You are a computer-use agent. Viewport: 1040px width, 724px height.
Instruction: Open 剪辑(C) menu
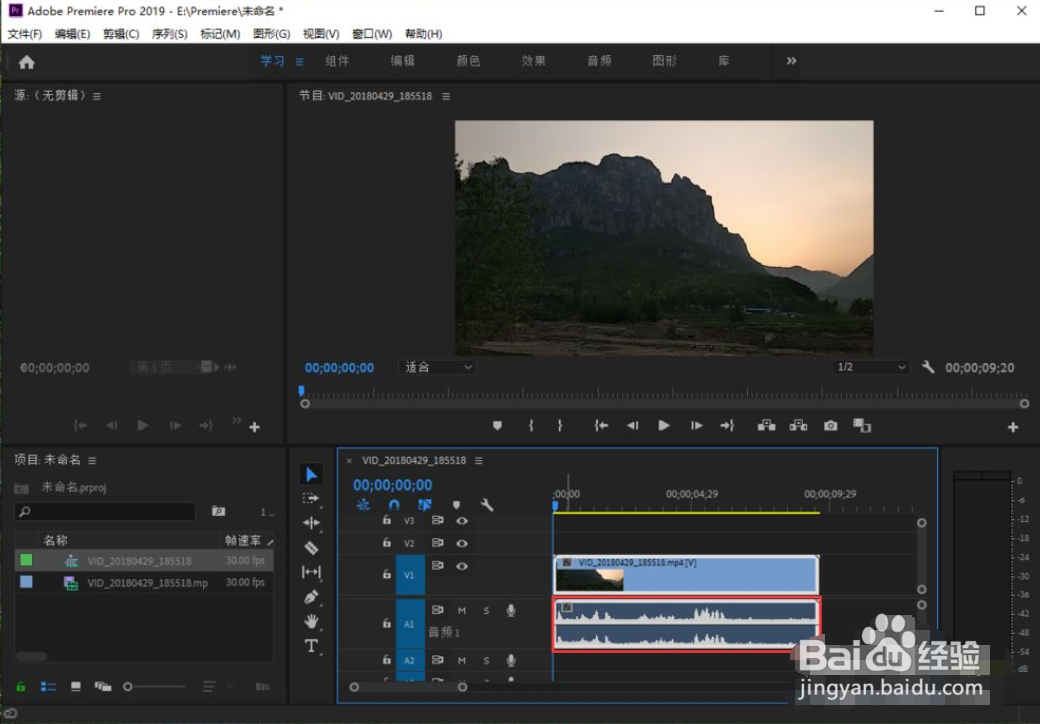[x=121, y=34]
